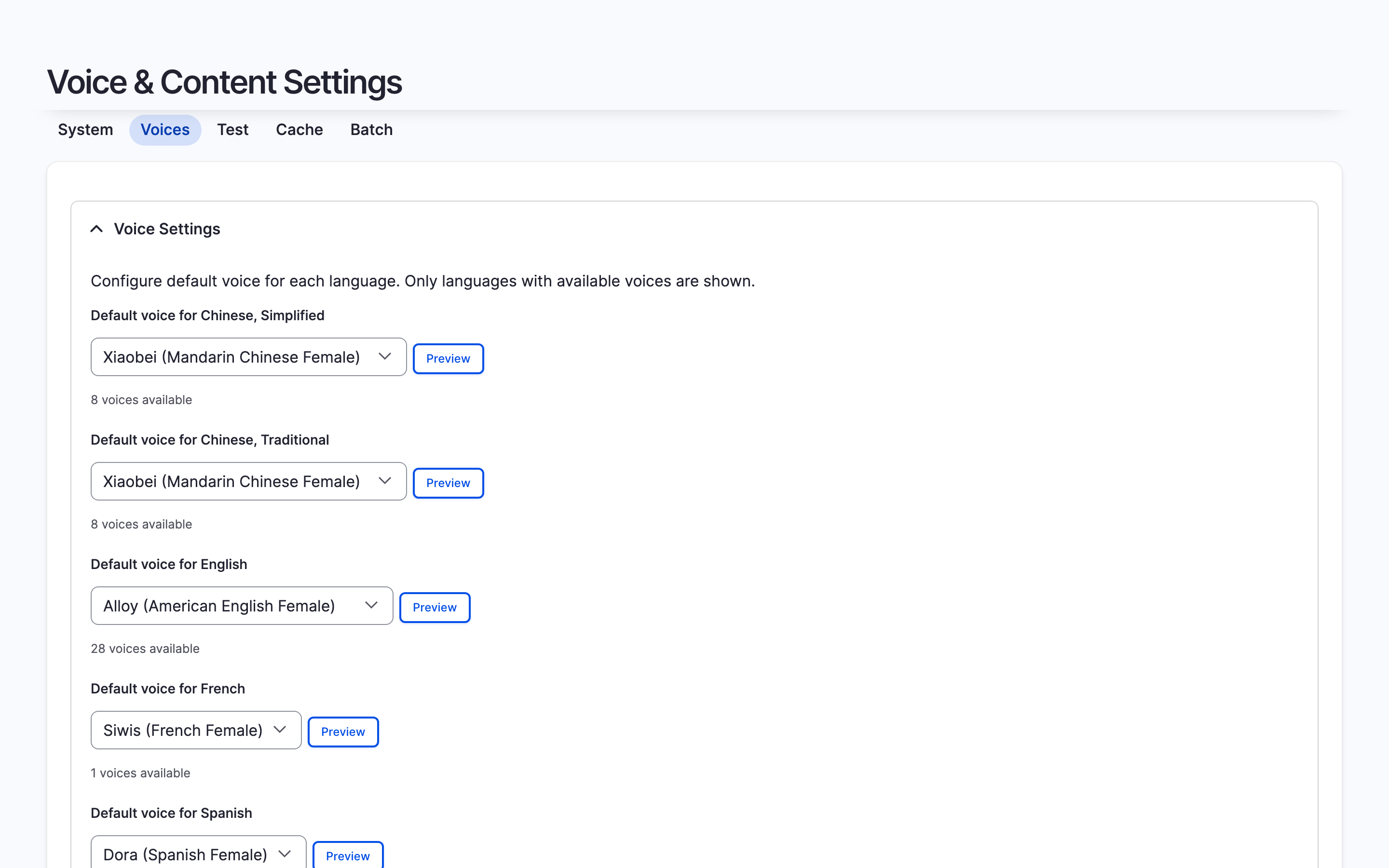Click the Voice & Content Settings heading
This screenshot has height=868, width=1389.
224,82
